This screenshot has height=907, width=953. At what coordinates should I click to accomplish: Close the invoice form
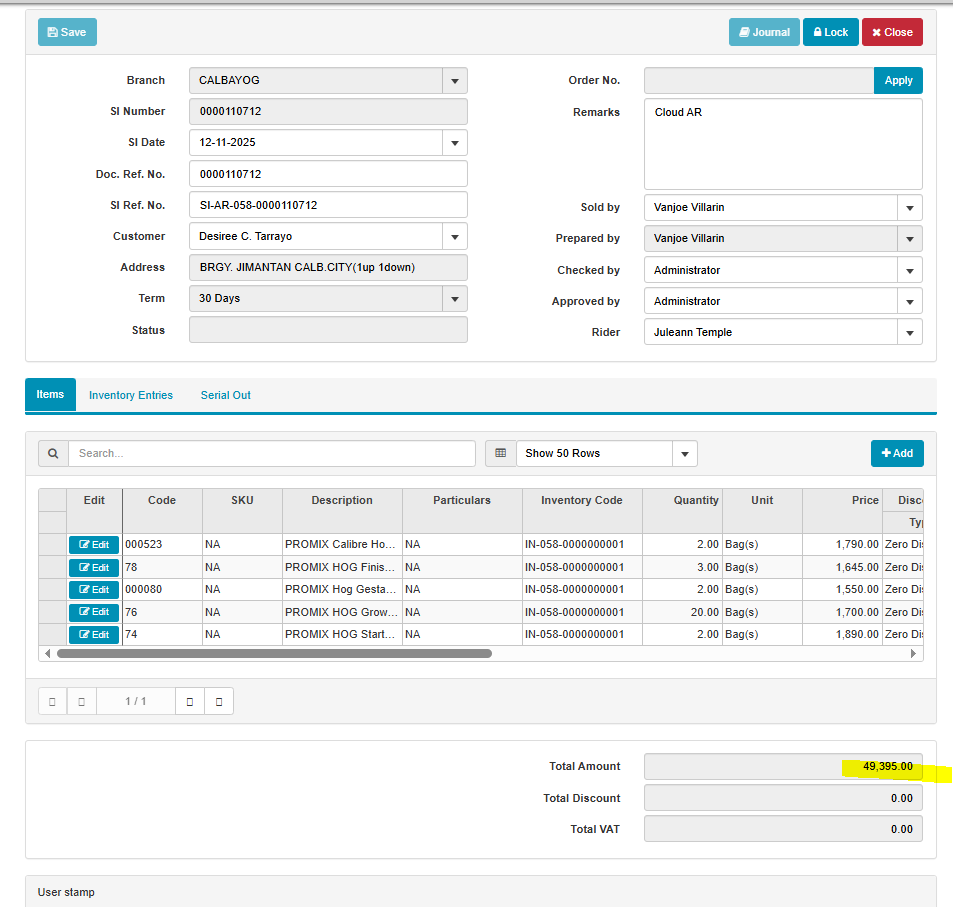coord(892,32)
